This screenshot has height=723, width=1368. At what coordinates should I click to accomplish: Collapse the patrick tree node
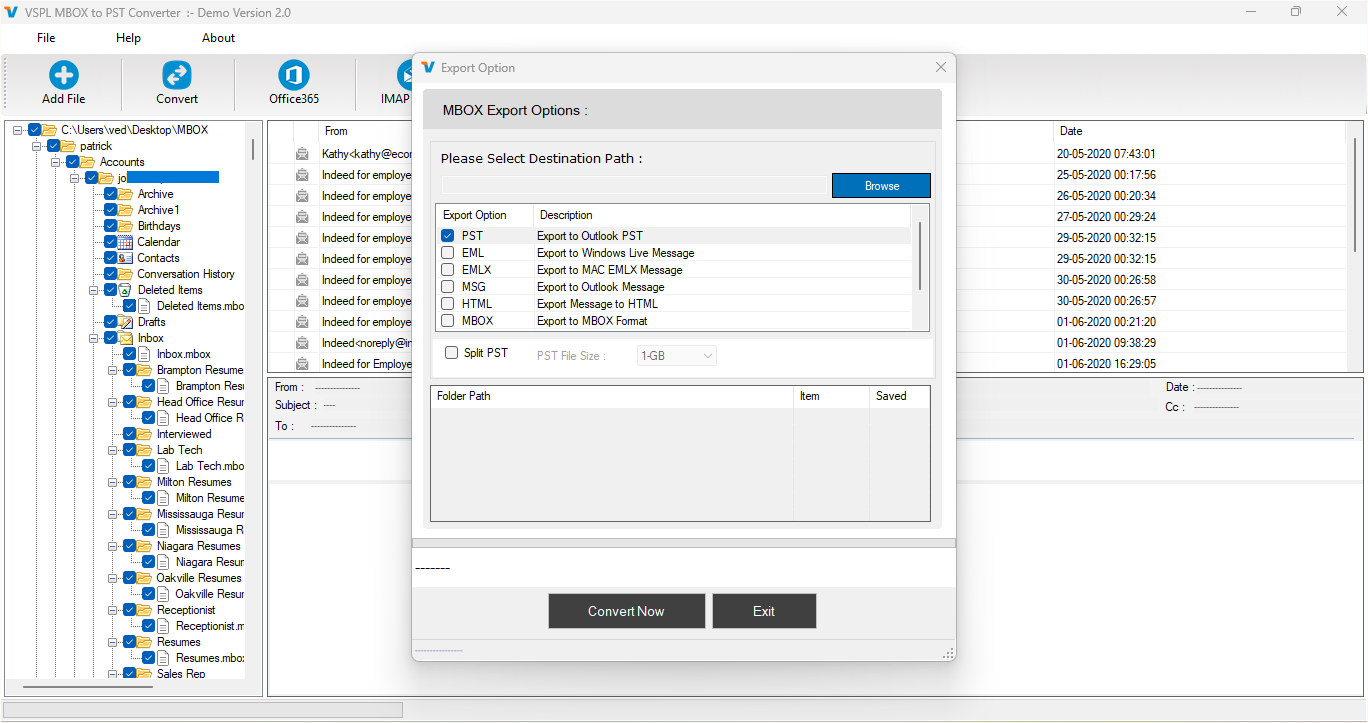tap(37, 146)
